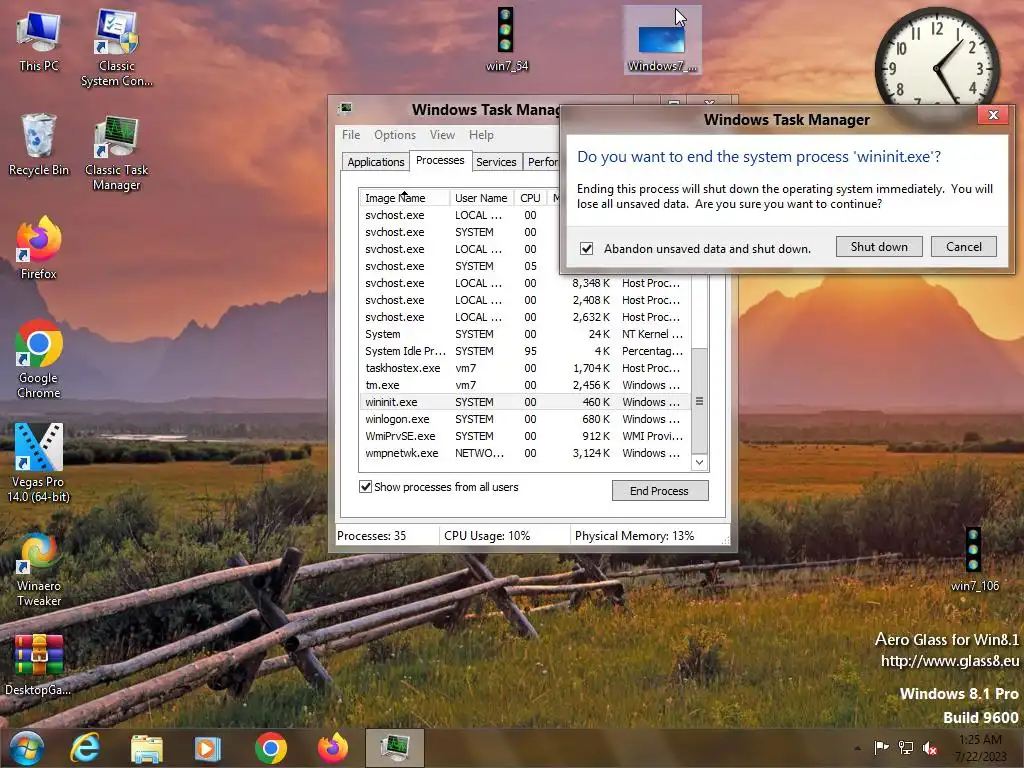Switch to the Applications tab
Screen dimensions: 1024x768
(x=376, y=162)
